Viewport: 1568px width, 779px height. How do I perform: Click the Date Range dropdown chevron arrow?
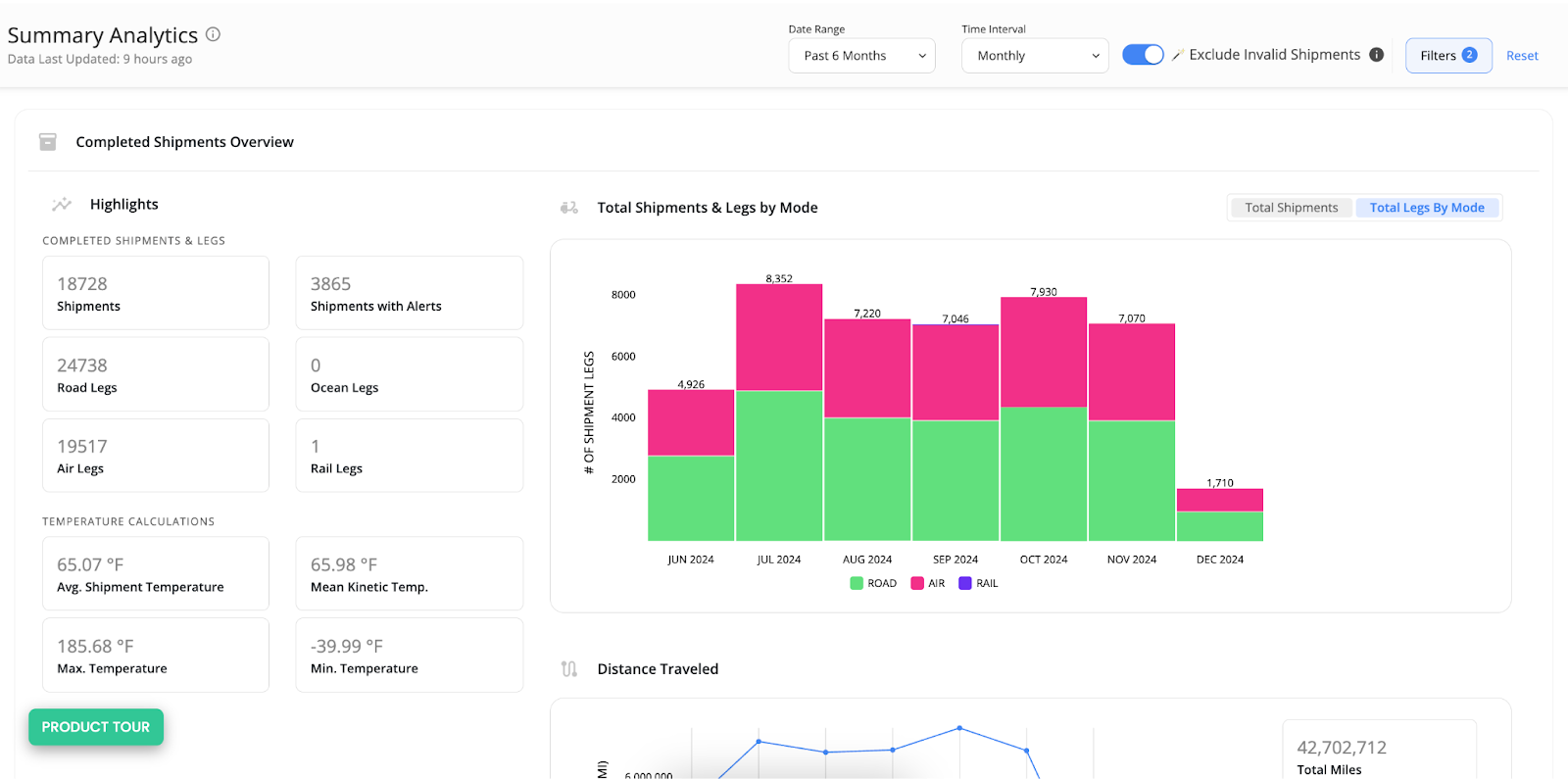click(921, 56)
